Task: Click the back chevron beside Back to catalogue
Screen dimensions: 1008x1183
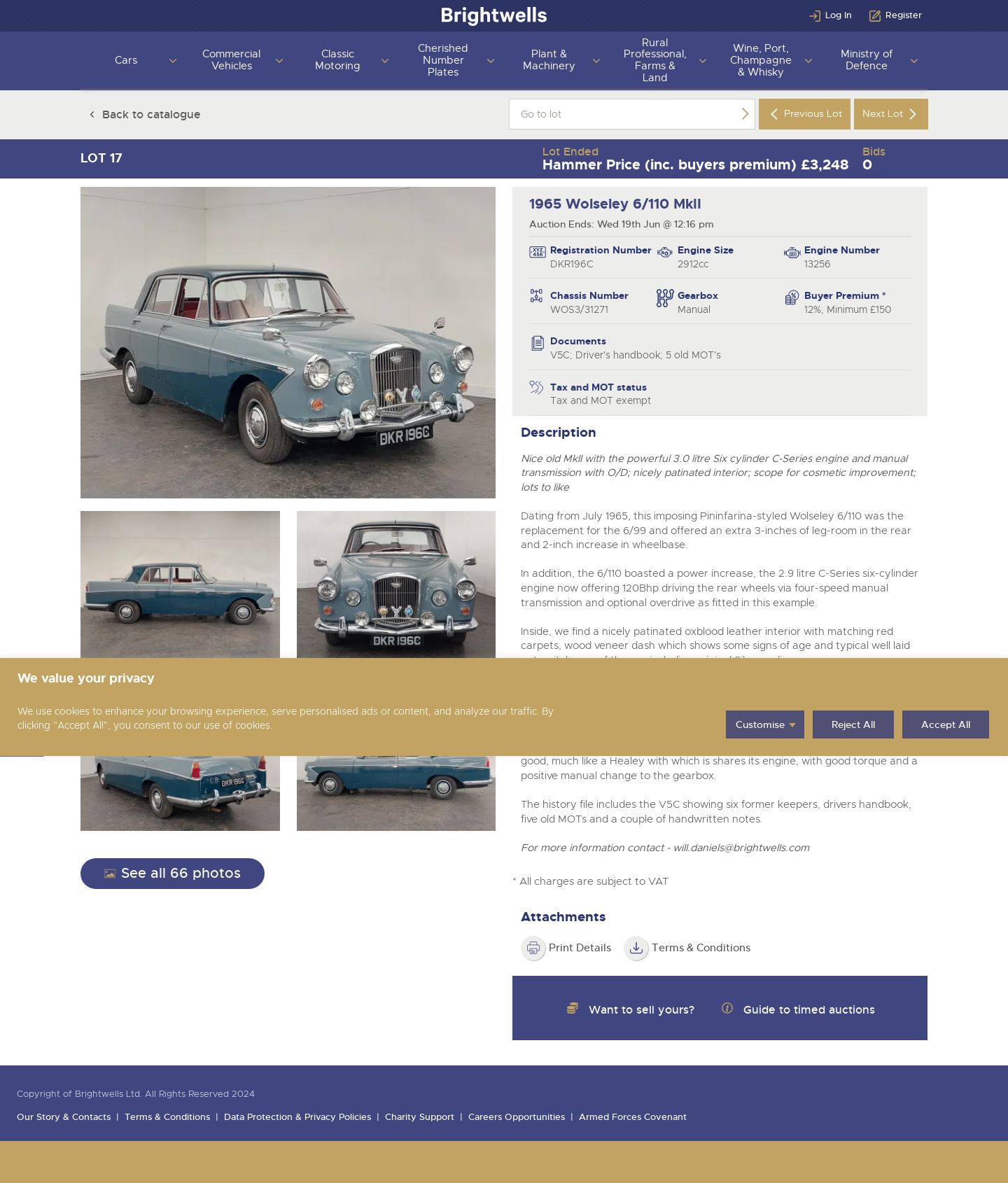Action: tap(92, 114)
